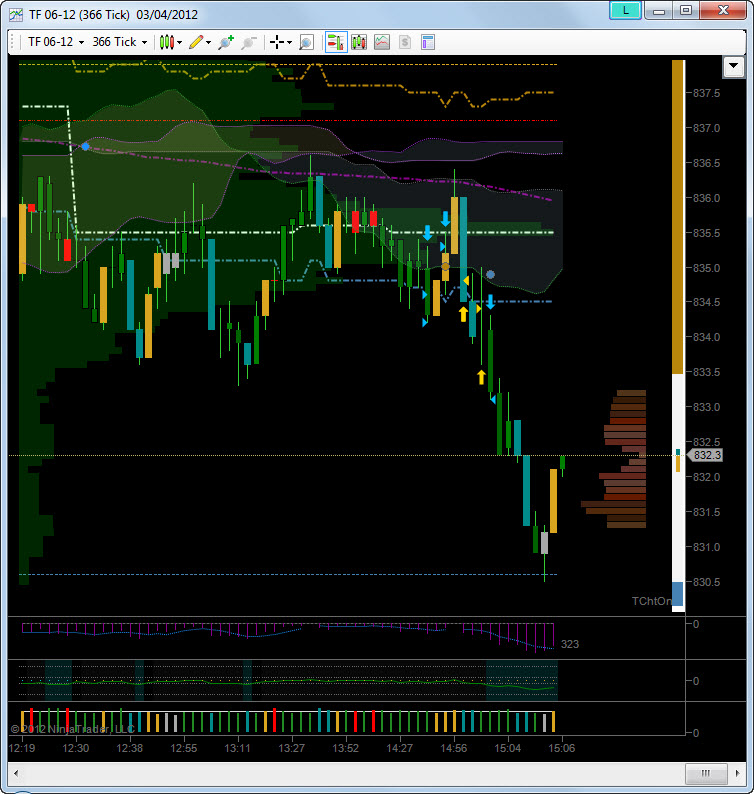Click the 323 indicator value label

coord(570,644)
